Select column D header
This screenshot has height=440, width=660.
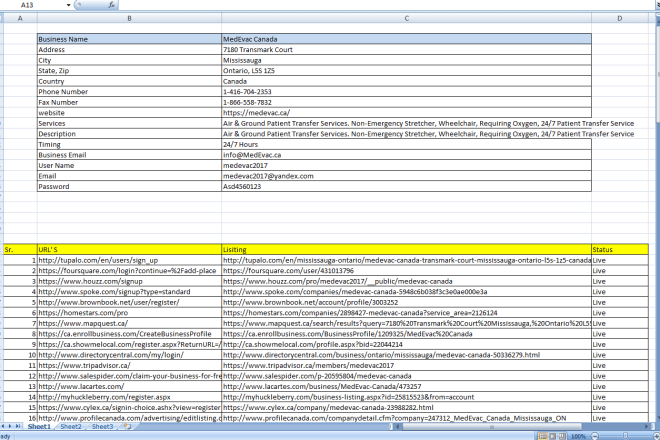pyautogui.click(x=620, y=18)
